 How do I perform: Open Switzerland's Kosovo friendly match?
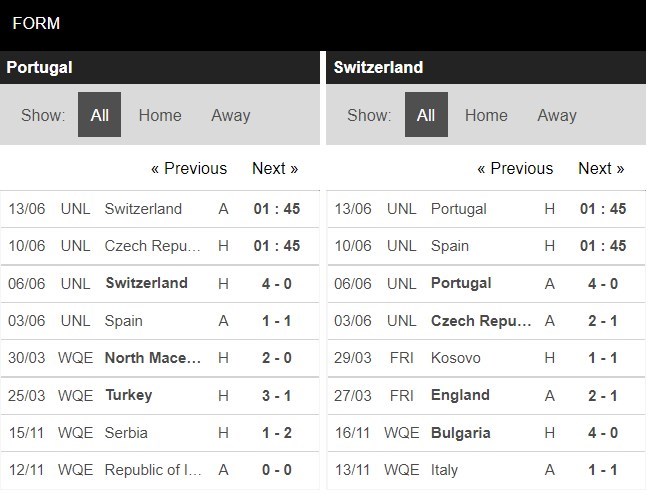pos(486,358)
